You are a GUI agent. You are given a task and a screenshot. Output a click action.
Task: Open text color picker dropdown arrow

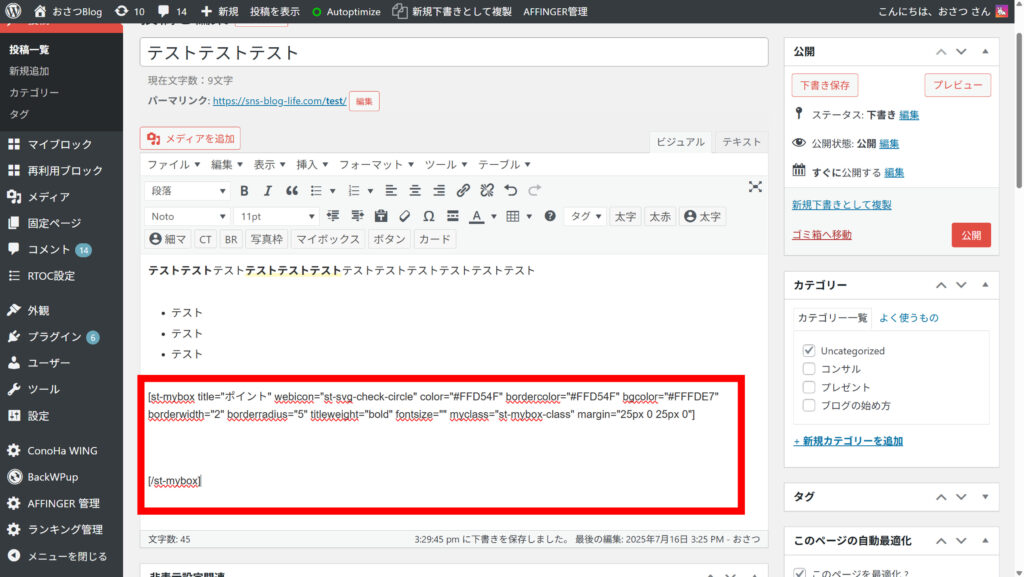pos(494,217)
